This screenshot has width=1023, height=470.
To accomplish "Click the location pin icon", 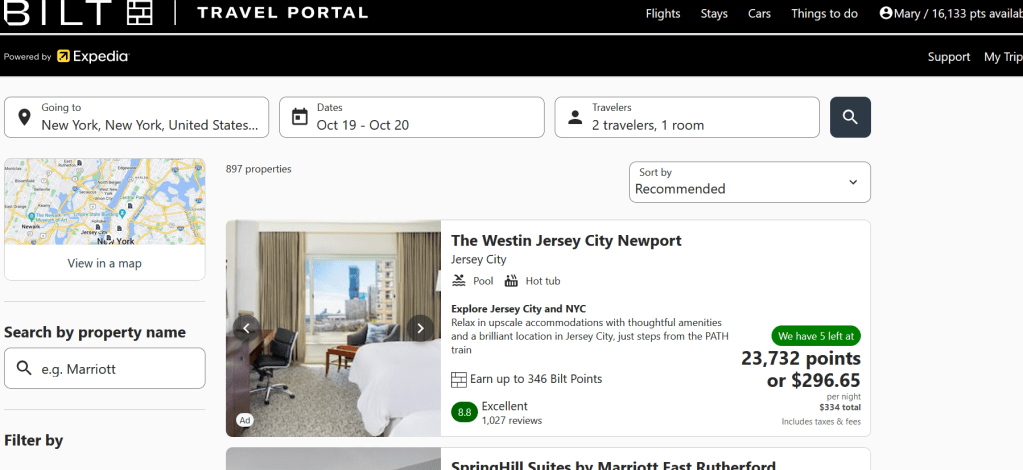I will [x=24, y=117].
